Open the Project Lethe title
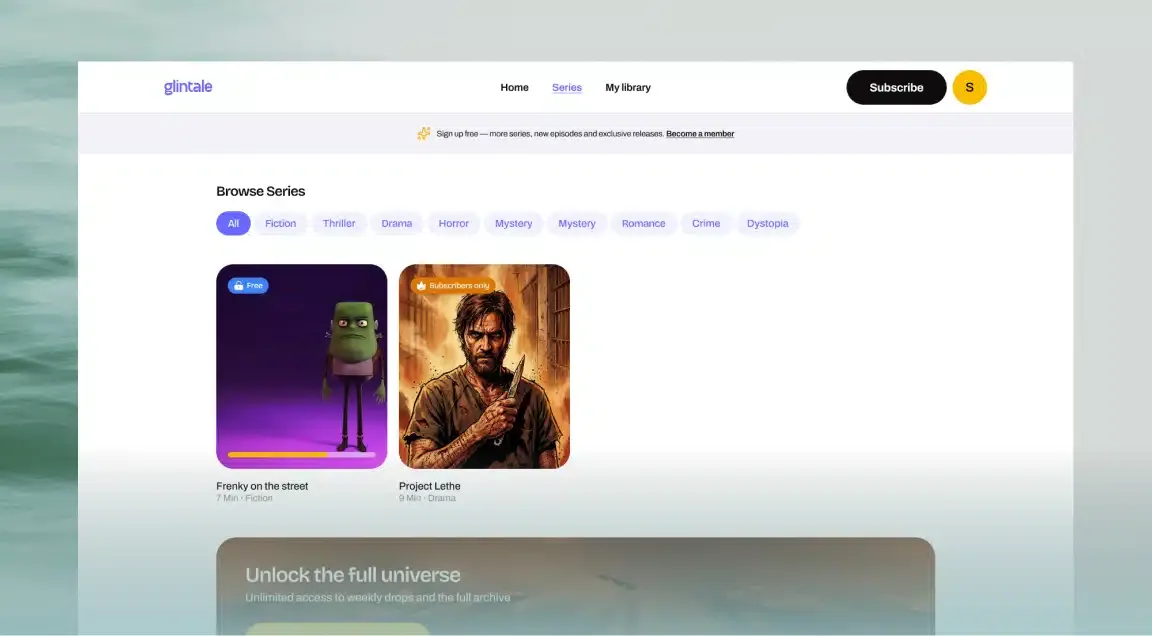This screenshot has height=636, width=1152. point(430,486)
